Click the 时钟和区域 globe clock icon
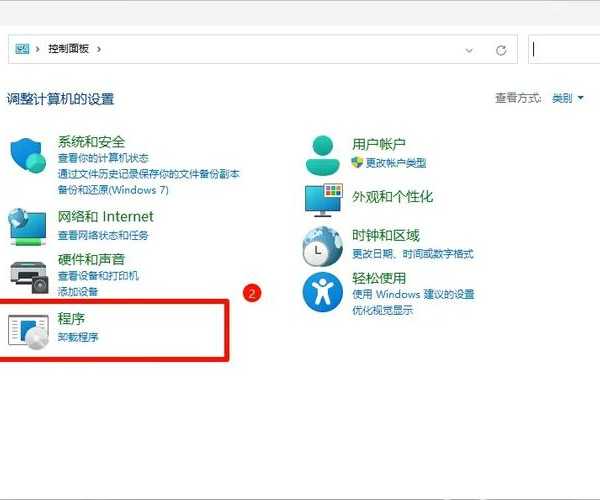 point(323,244)
